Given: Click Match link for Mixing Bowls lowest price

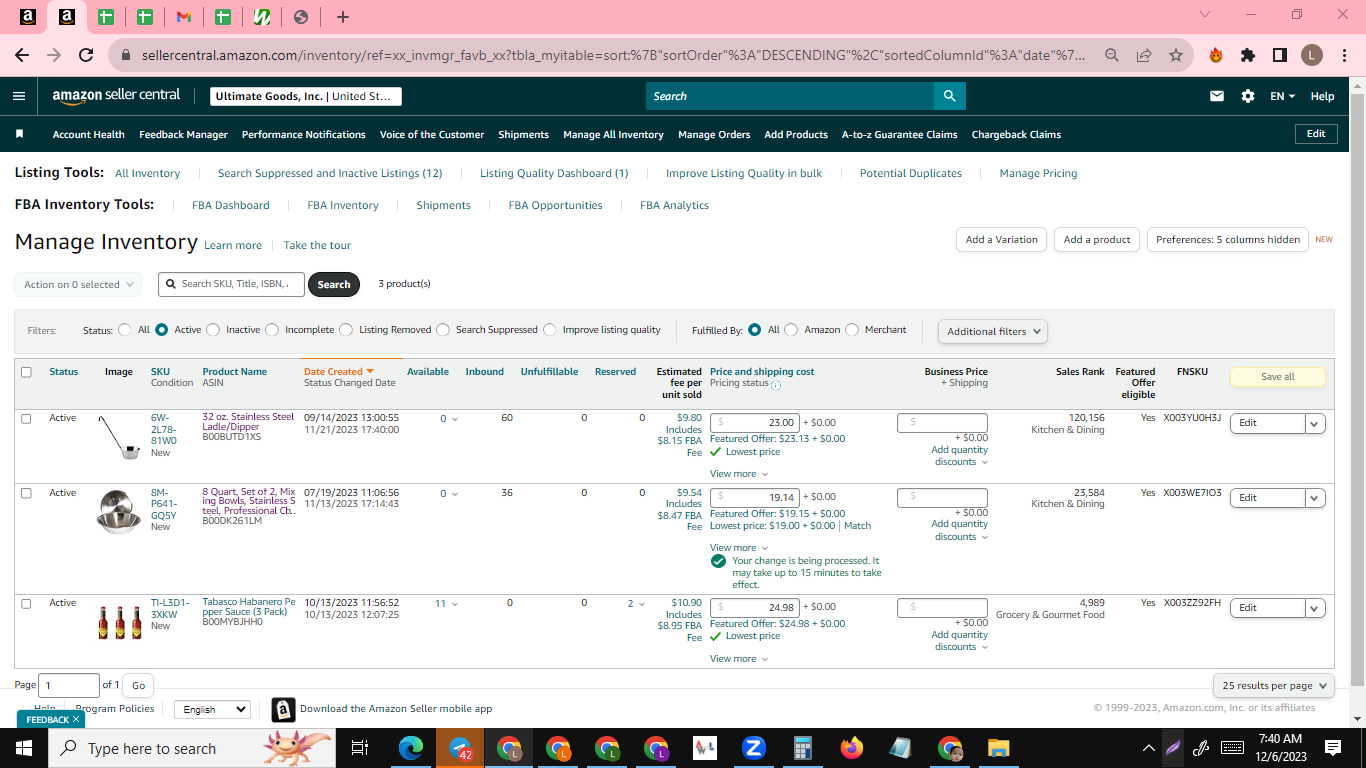Looking at the screenshot, I should (x=857, y=526).
